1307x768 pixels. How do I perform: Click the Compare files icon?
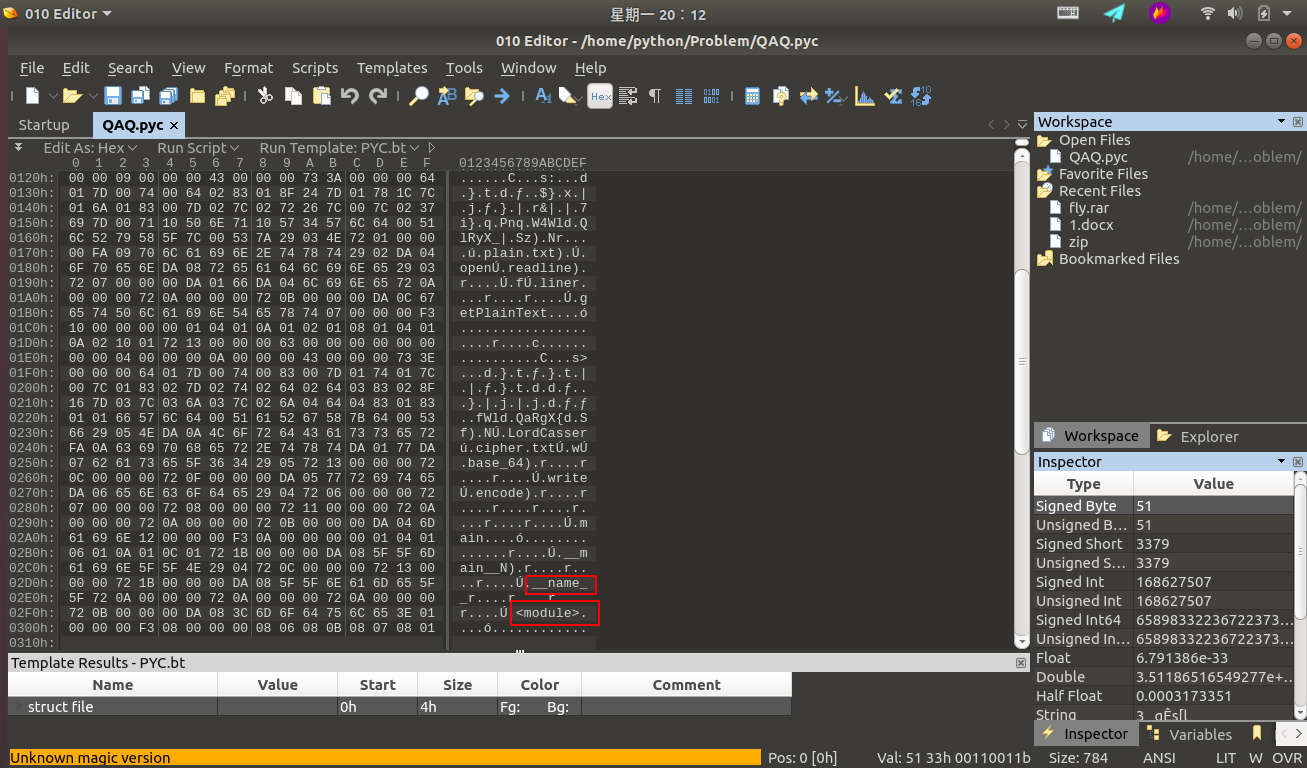809,96
